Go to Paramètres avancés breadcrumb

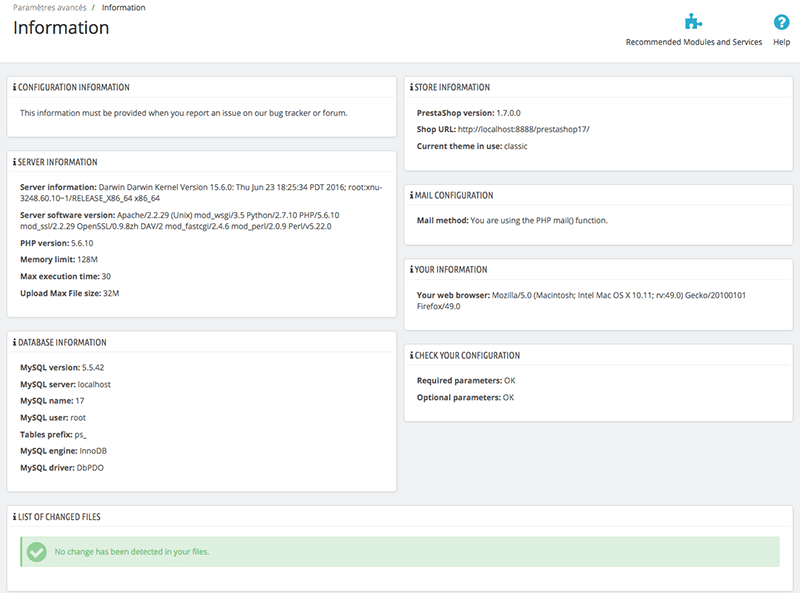click(49, 8)
